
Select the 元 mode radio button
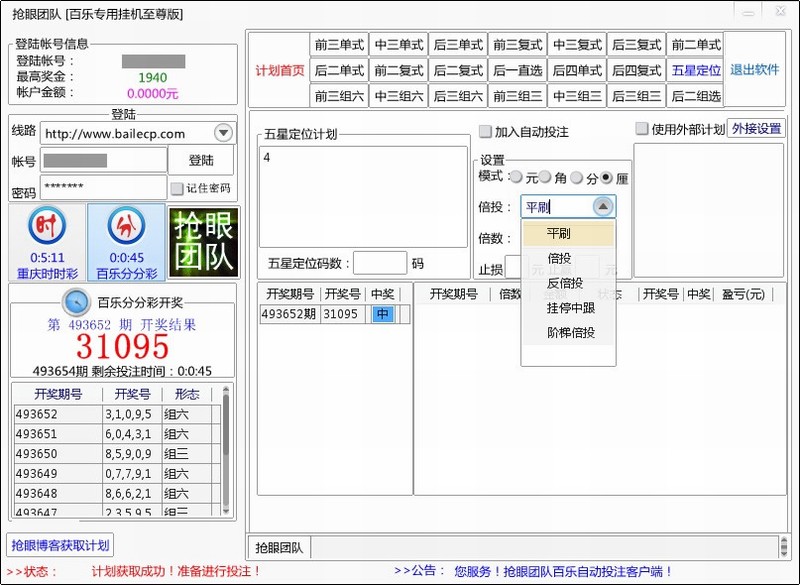pyautogui.click(x=516, y=178)
